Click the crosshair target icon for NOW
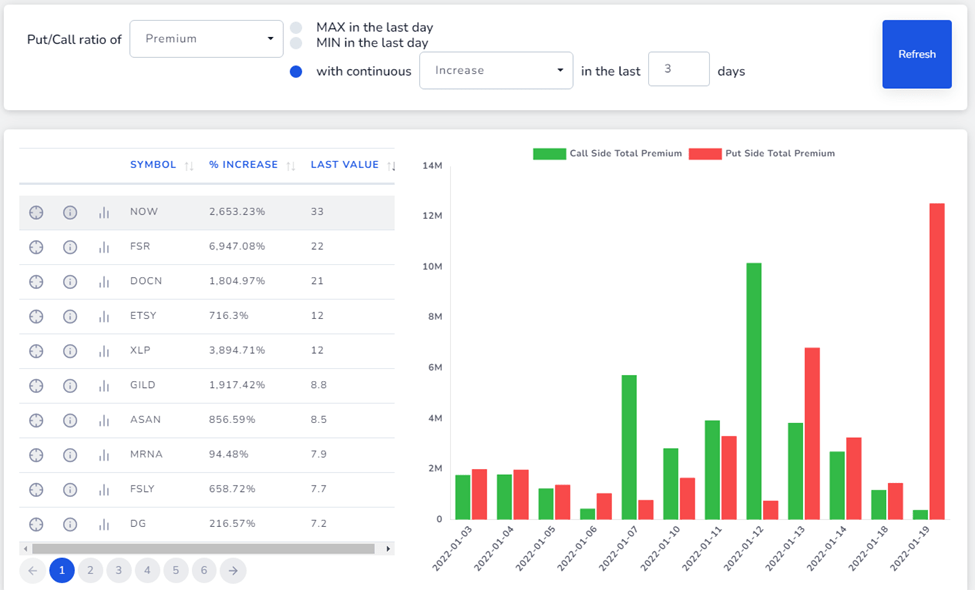 point(36,212)
